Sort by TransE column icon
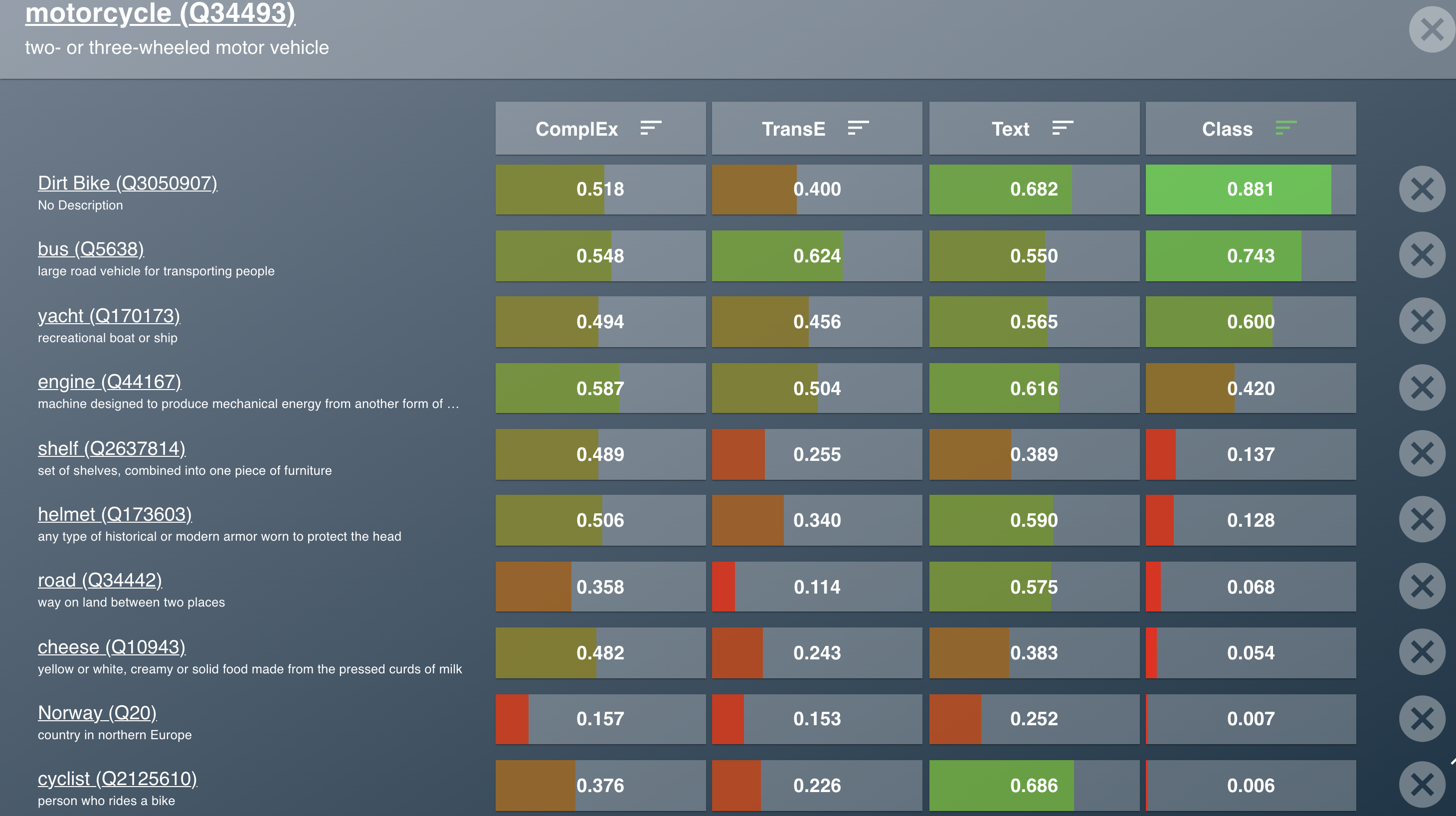This screenshot has height=816, width=1456. [858, 128]
